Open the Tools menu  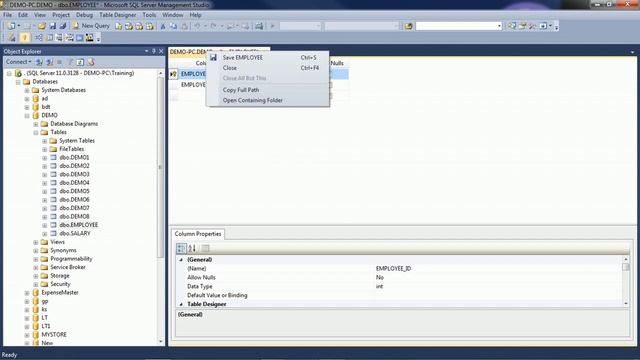pyautogui.click(x=149, y=15)
